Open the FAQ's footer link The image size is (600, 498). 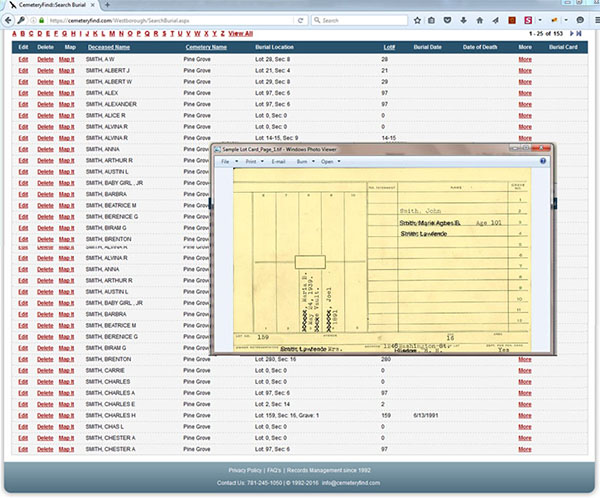(274, 470)
